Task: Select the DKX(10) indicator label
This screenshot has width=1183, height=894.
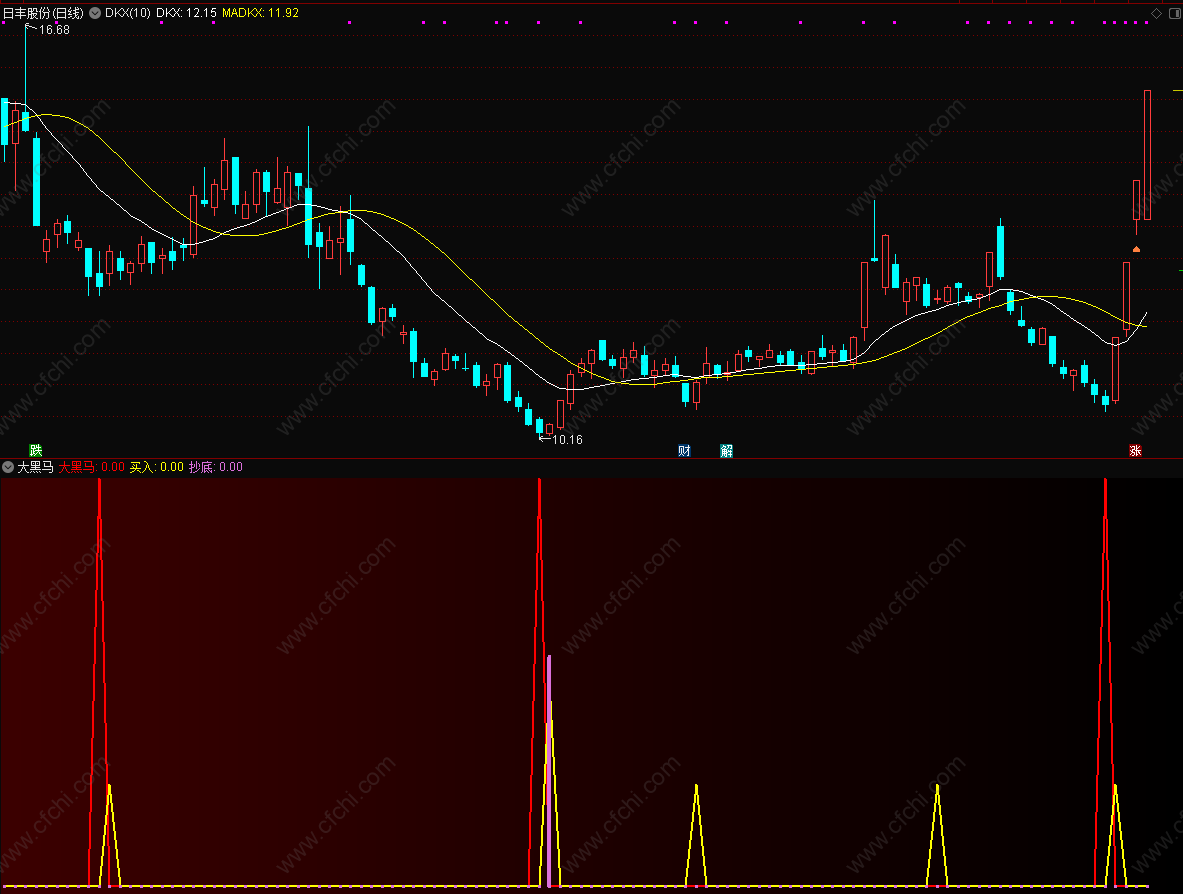Action: pos(128,13)
